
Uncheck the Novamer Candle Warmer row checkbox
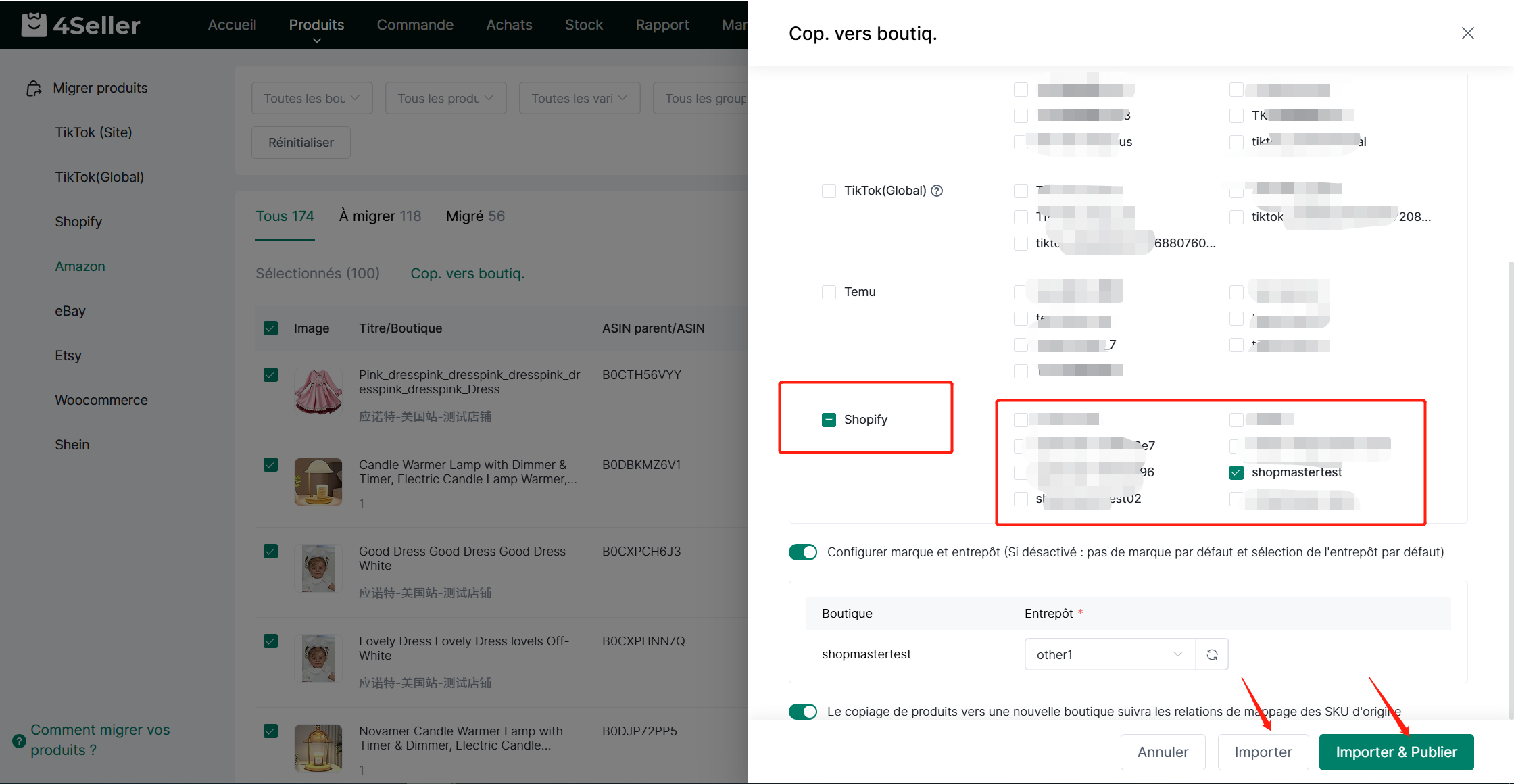click(x=270, y=731)
